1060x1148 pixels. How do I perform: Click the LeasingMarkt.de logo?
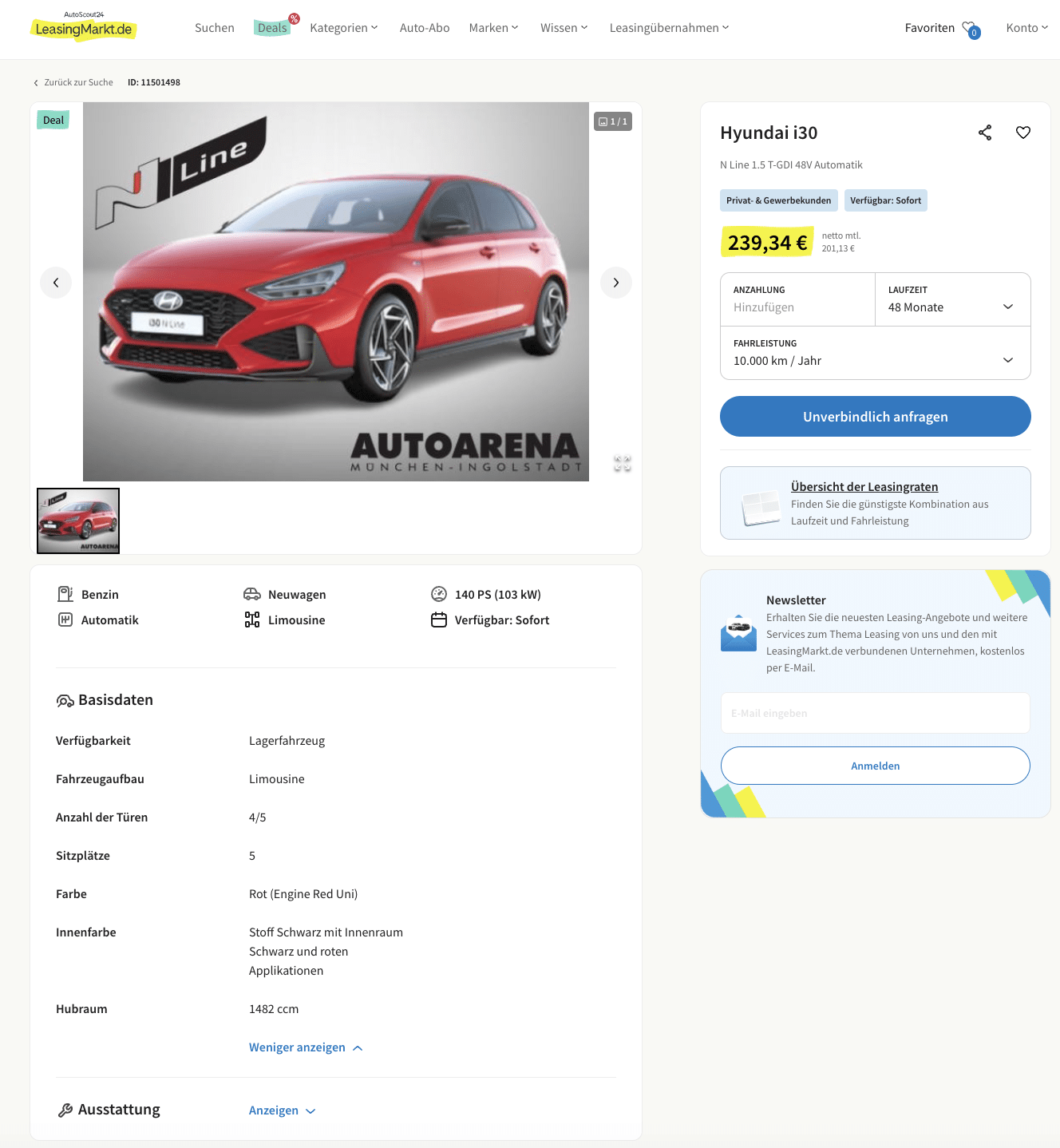point(84,26)
